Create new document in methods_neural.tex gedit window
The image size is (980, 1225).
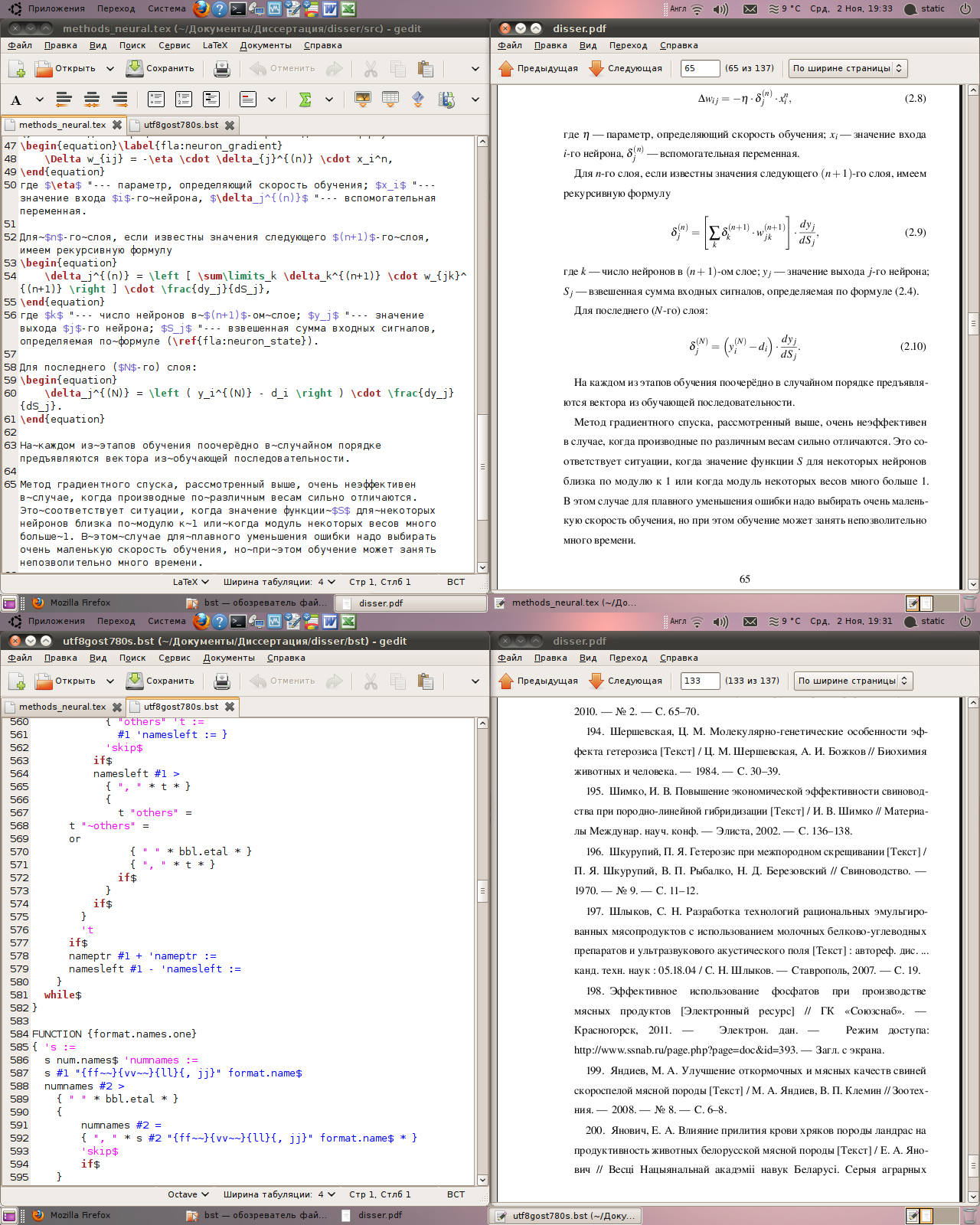pos(17,69)
